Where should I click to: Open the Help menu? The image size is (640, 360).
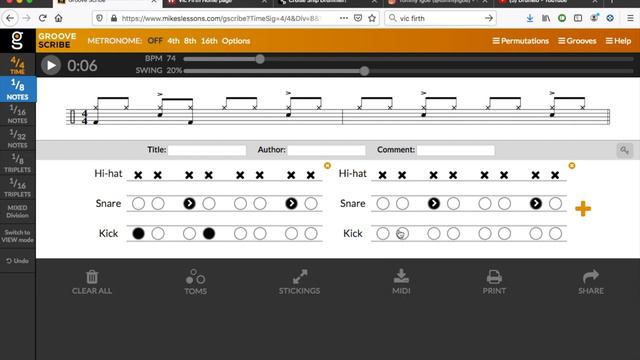[618, 41]
